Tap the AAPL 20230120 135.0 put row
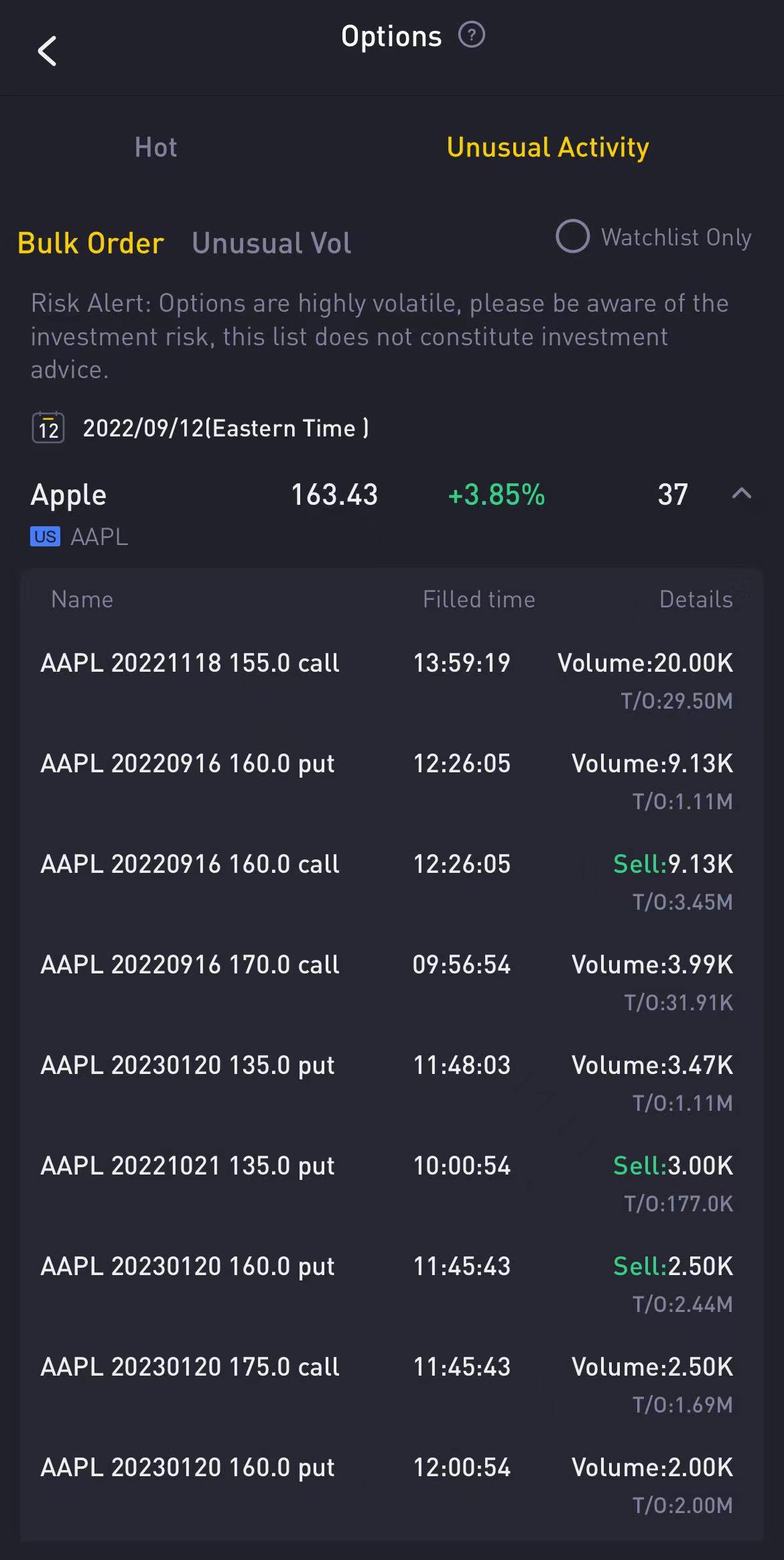The image size is (784, 1560). [x=187, y=1065]
